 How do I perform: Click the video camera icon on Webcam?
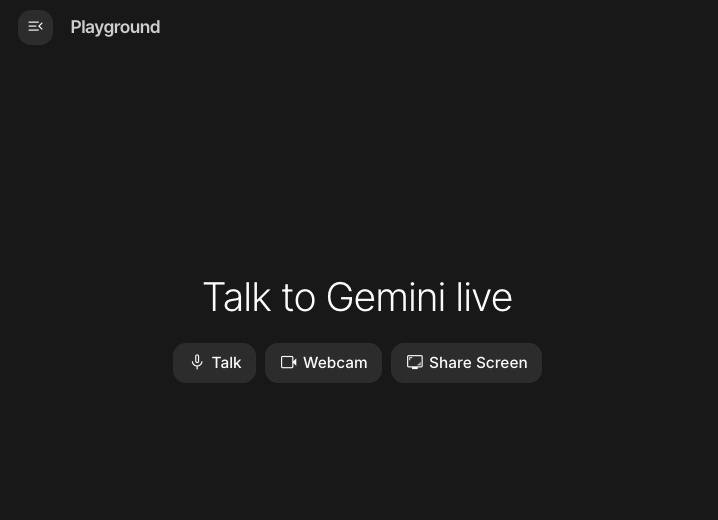[288, 362]
